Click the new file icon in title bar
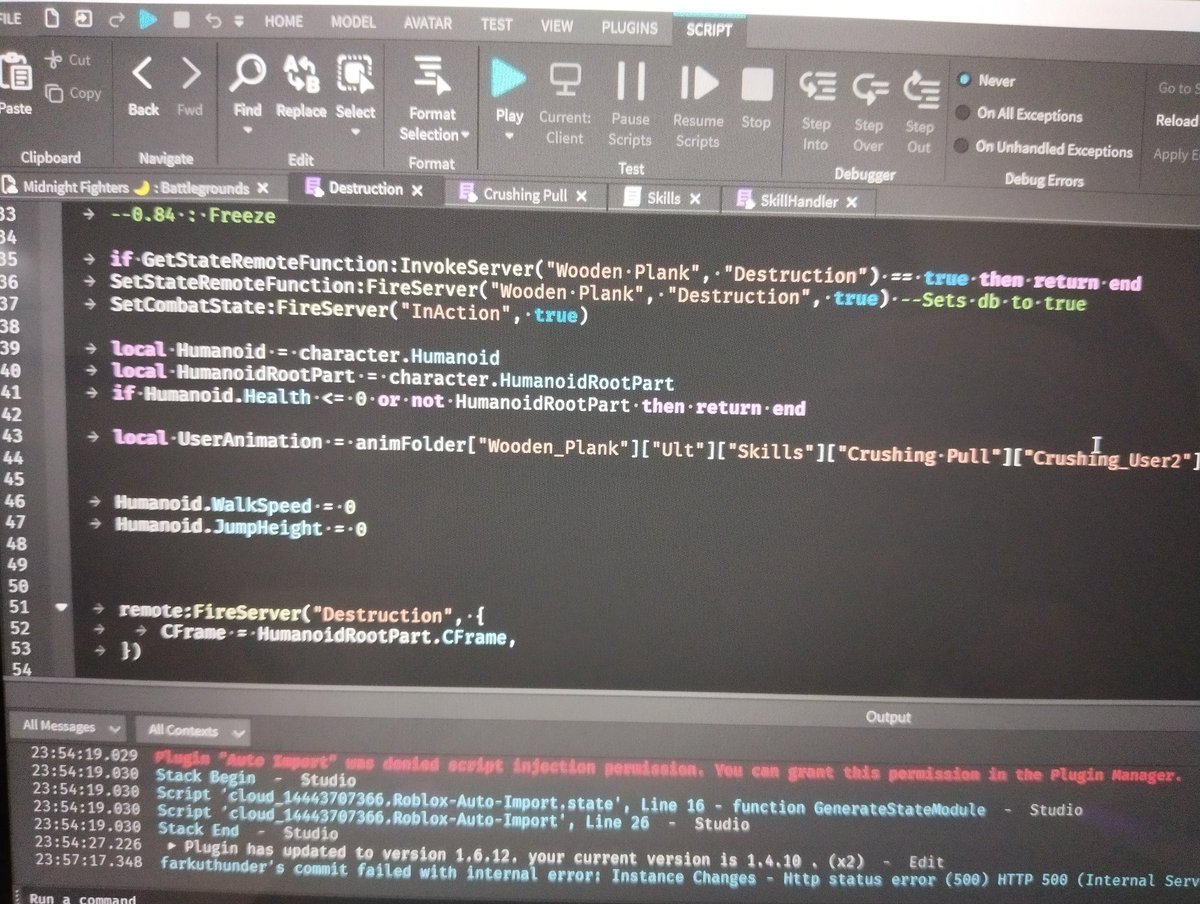Image resolution: width=1200 pixels, height=904 pixels. pos(51,17)
